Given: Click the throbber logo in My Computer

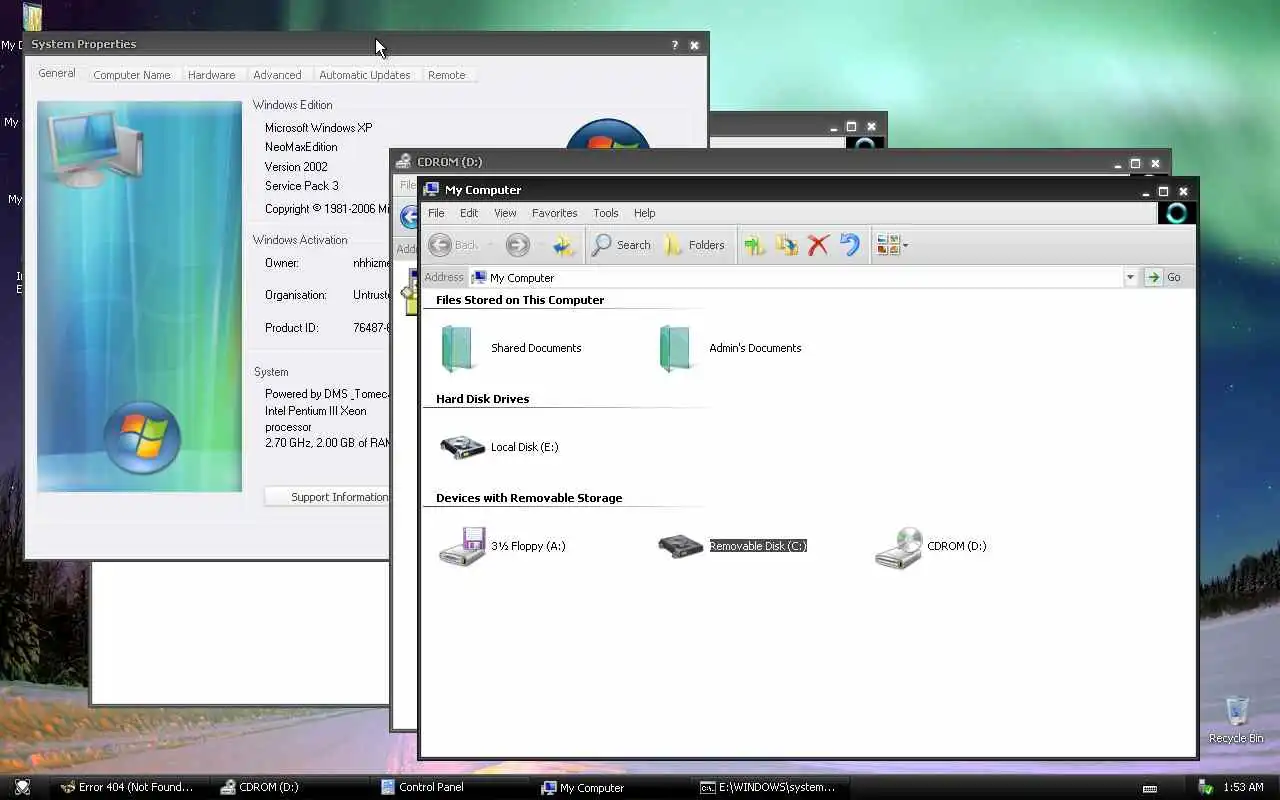Looking at the screenshot, I should (x=1177, y=212).
